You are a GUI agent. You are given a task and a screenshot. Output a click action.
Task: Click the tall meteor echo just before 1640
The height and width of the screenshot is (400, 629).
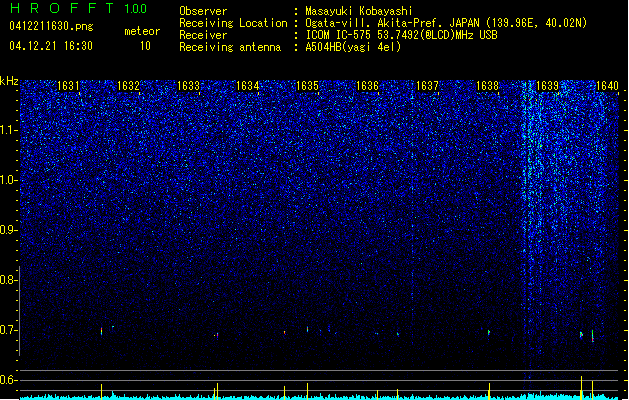[x=592, y=336]
